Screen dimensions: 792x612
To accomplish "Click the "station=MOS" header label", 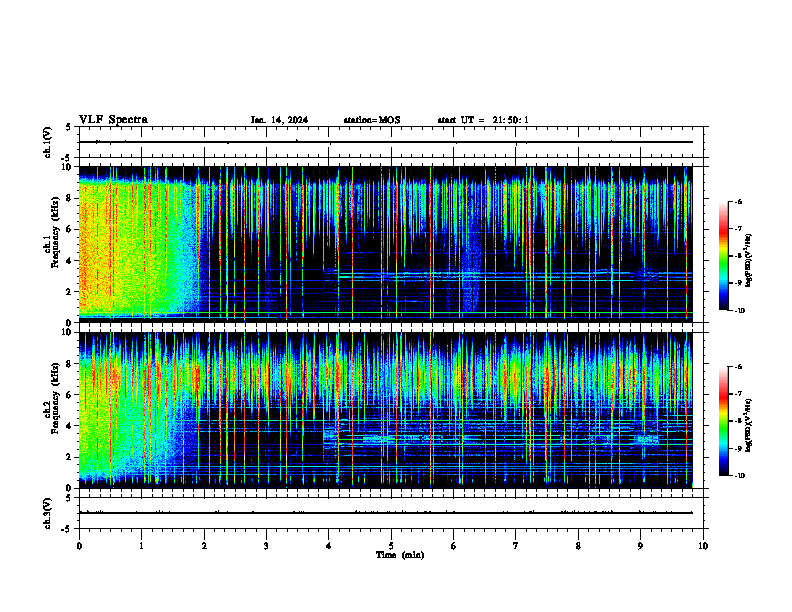I will click(372, 120).
